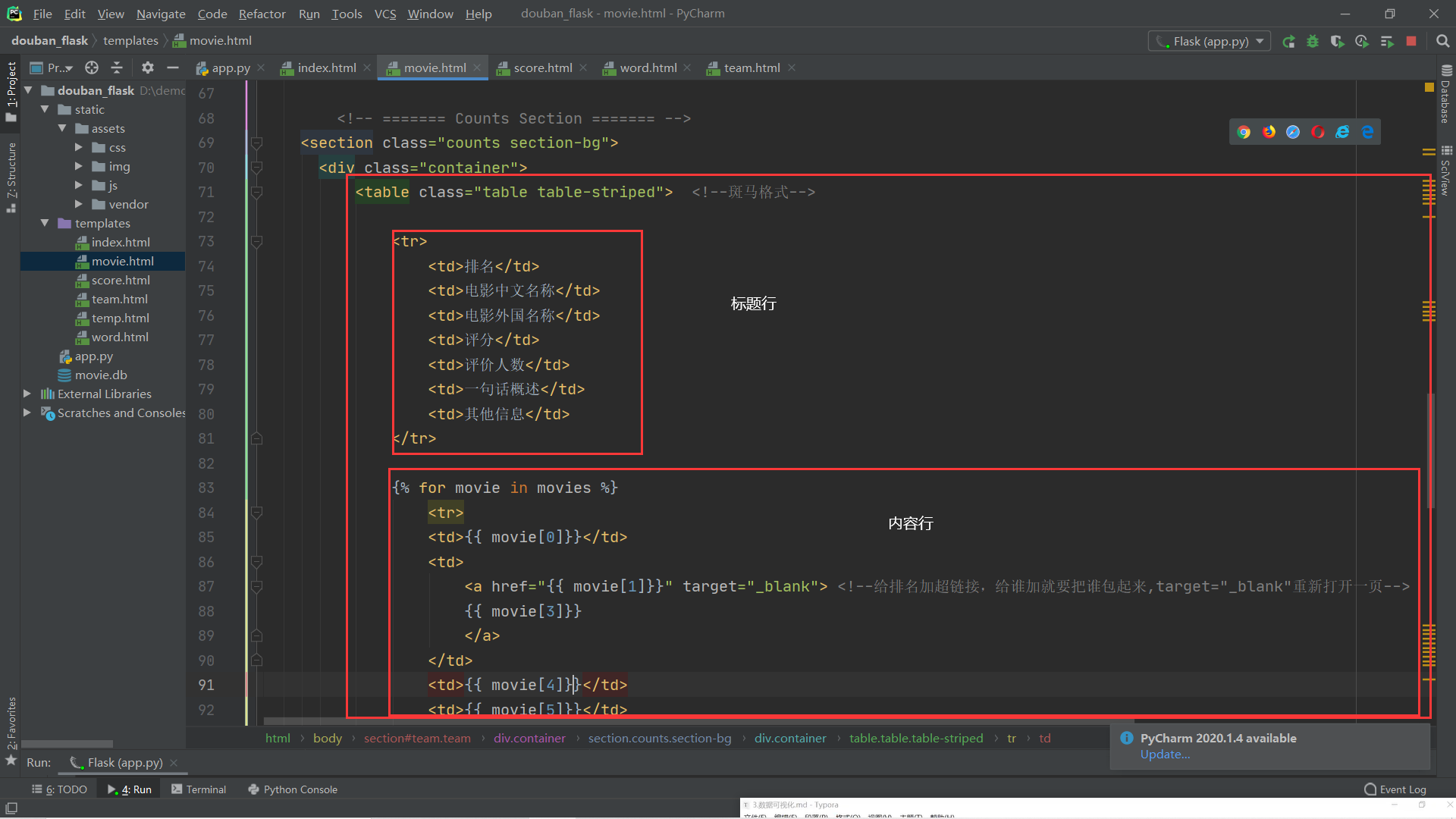Expand External Libraries node
The image size is (1456, 819).
click(x=27, y=394)
